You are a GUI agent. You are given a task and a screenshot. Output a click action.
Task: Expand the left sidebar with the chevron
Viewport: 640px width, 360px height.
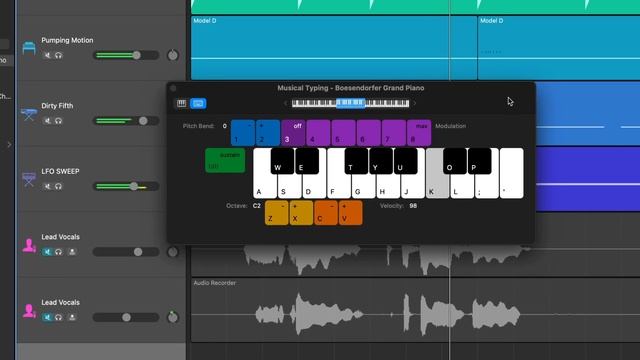[x=9, y=144]
